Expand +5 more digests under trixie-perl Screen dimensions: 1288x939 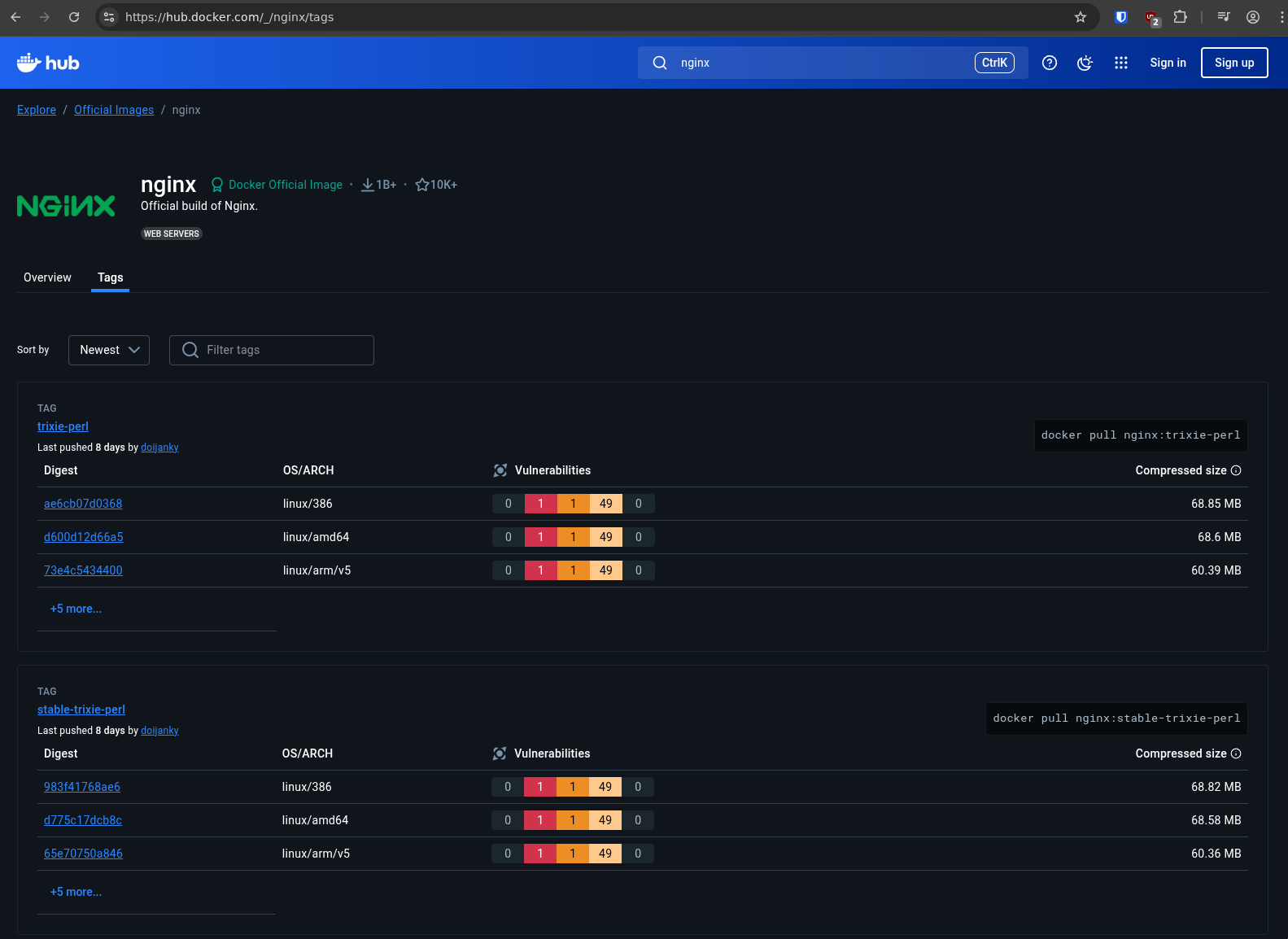point(76,609)
